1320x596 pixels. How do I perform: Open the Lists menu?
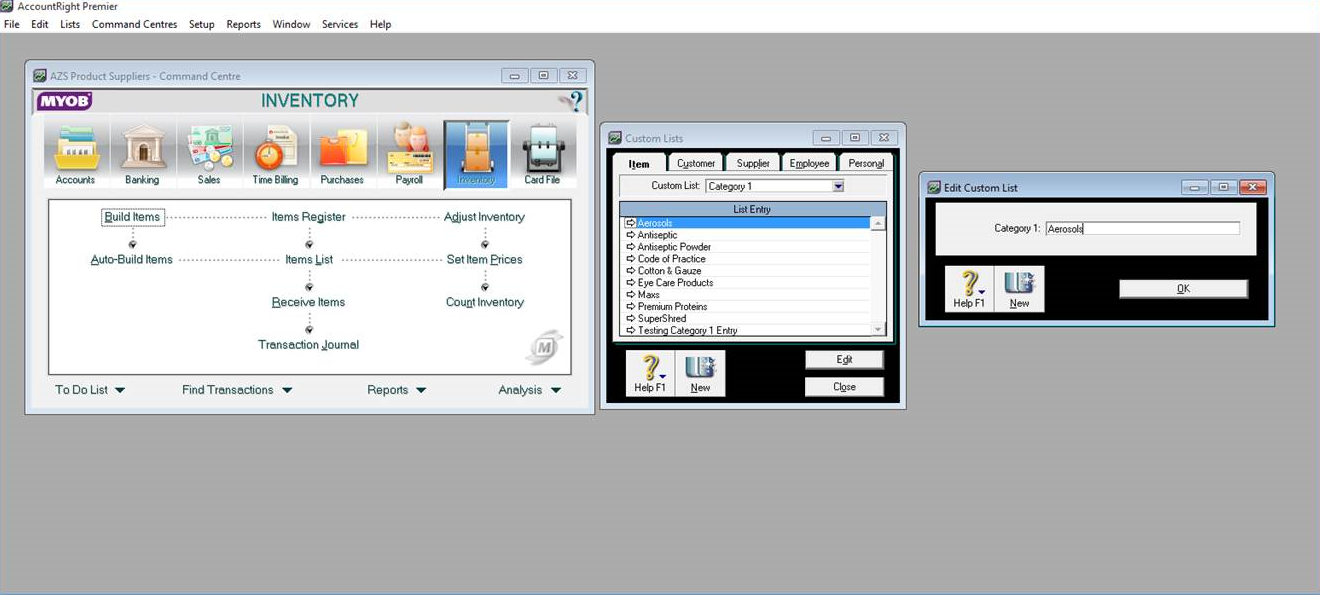70,24
